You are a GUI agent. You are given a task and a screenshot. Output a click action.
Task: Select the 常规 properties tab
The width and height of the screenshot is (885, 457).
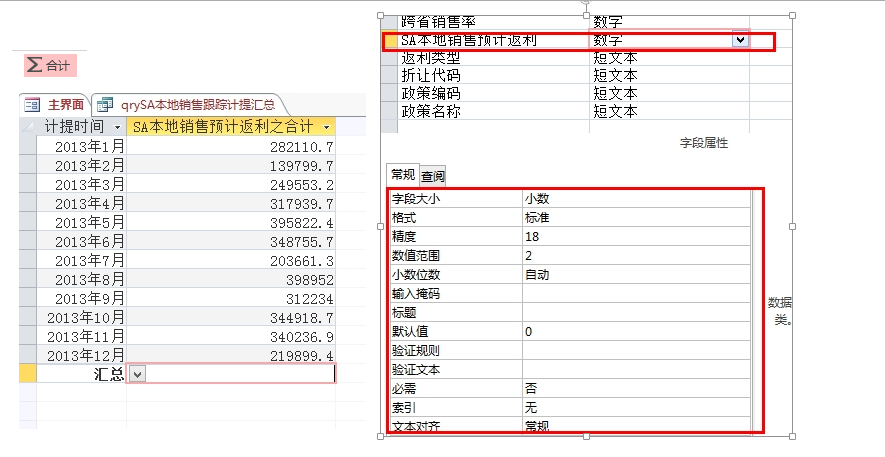(x=403, y=175)
